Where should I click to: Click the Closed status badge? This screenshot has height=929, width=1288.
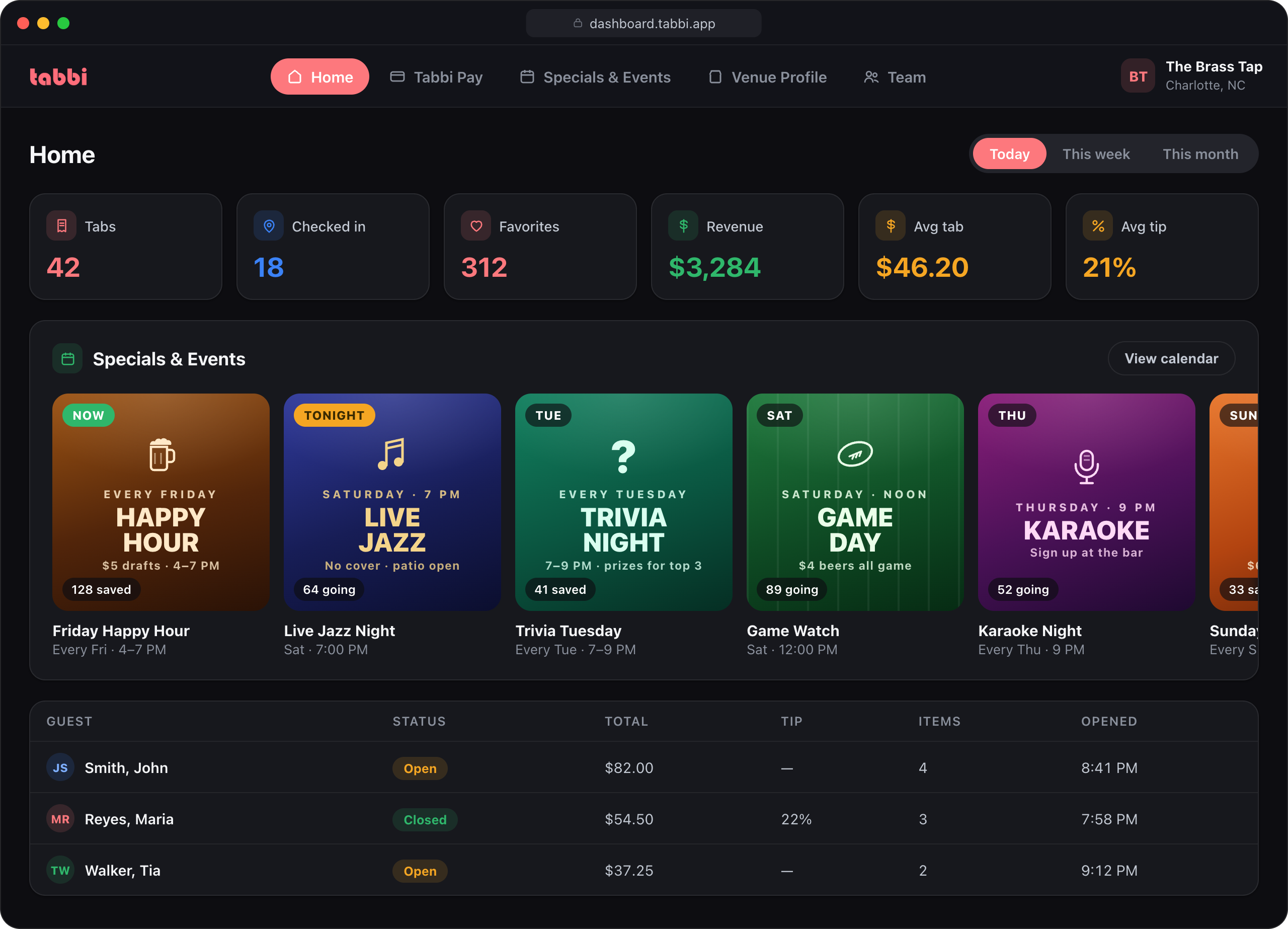(x=425, y=819)
